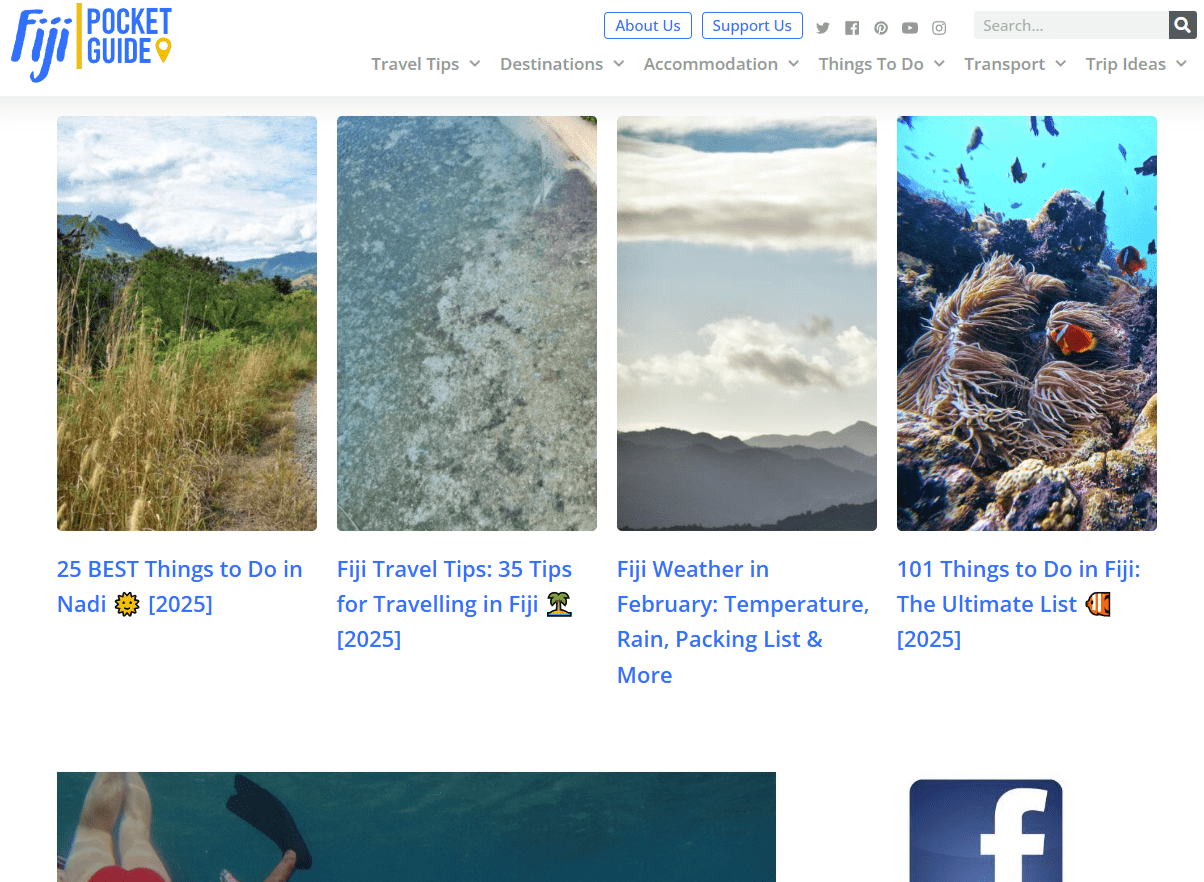Click the About Us button

click(x=648, y=25)
